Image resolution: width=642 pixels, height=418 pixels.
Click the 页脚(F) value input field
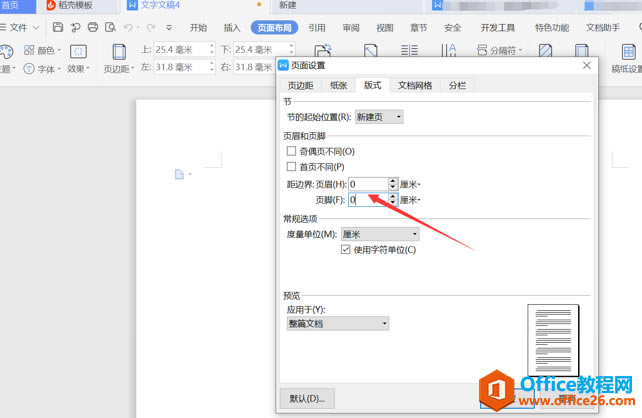click(367, 200)
